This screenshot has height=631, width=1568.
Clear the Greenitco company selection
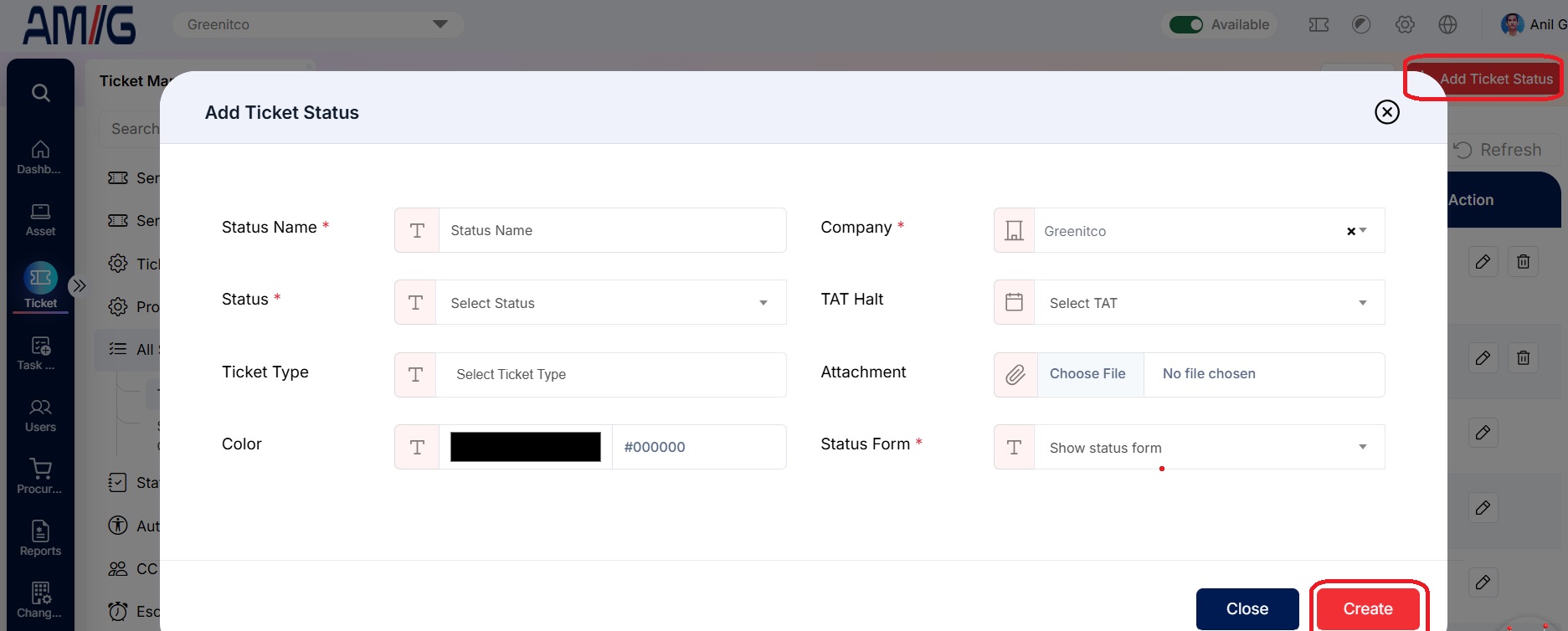pyautogui.click(x=1350, y=231)
